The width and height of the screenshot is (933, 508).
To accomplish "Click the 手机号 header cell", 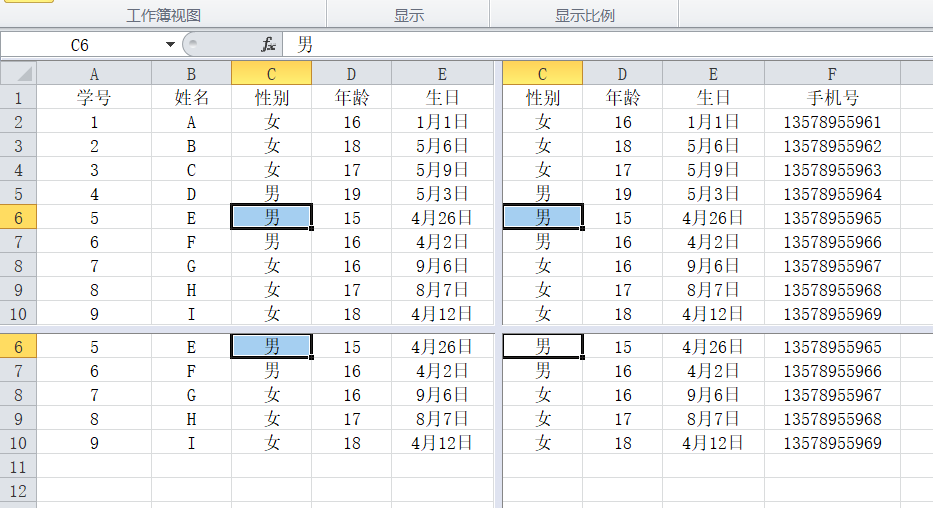I will [x=832, y=98].
